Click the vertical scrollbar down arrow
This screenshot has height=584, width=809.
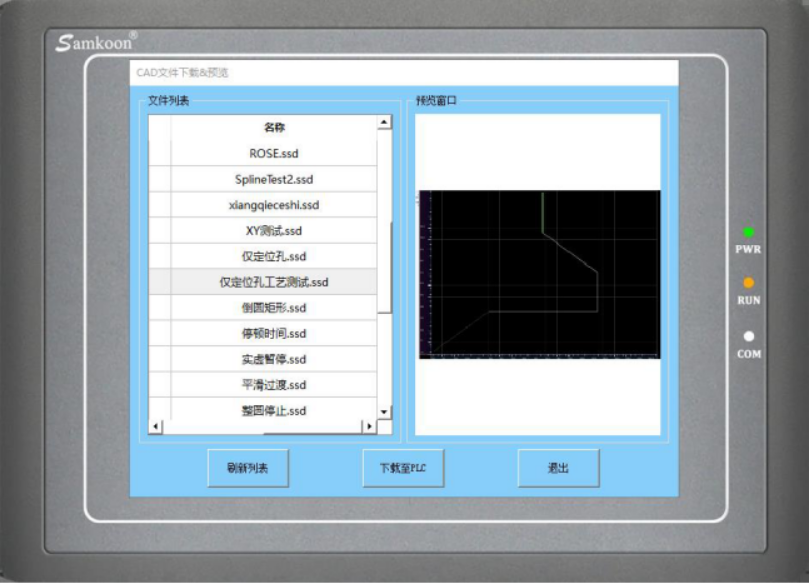[x=383, y=414]
